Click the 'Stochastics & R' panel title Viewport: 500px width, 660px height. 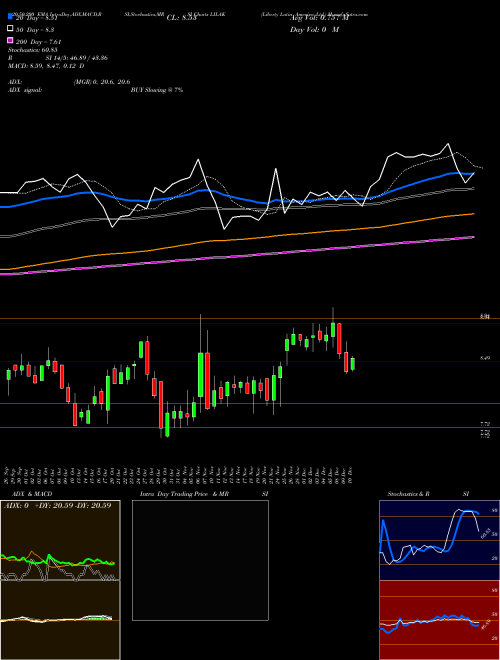pyautogui.click(x=408, y=494)
